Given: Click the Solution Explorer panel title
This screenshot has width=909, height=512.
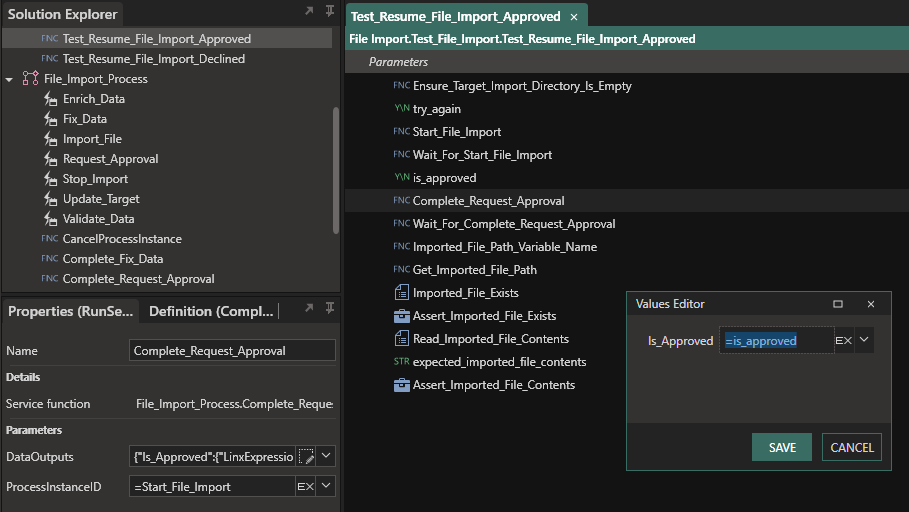Looking at the screenshot, I should (63, 14).
